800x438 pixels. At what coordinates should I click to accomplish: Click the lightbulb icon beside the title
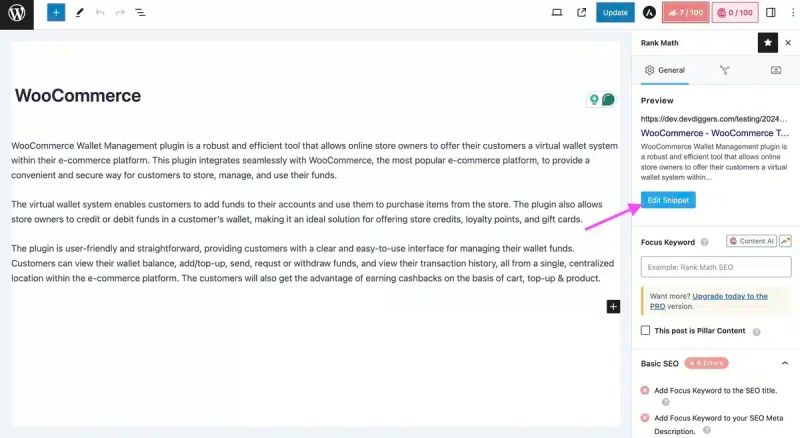[594, 100]
